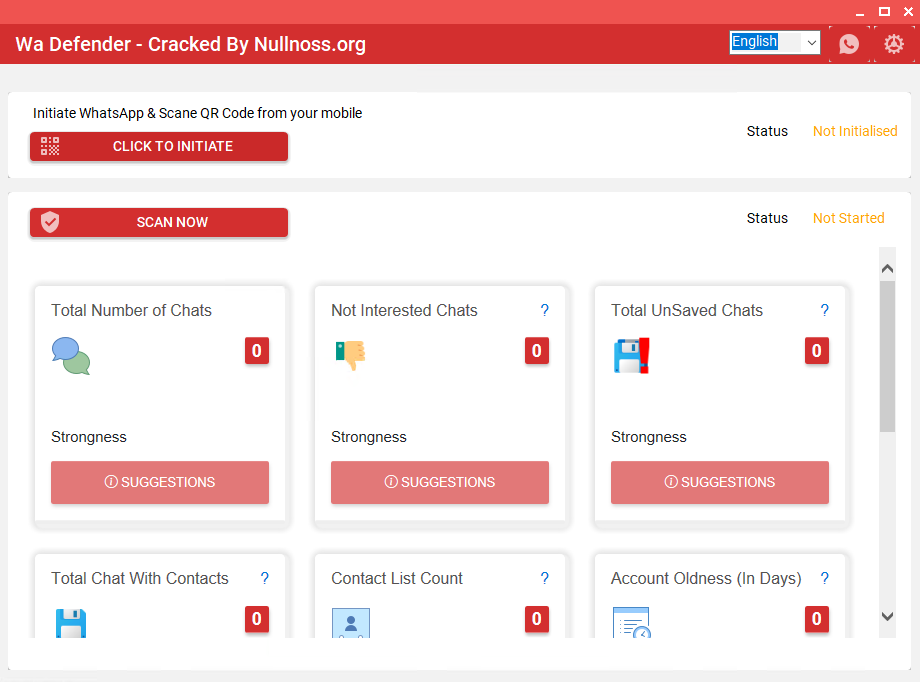This screenshot has width=920, height=682.
Task: Click Strongness label in Total UnSaved Chats
Action: point(648,437)
